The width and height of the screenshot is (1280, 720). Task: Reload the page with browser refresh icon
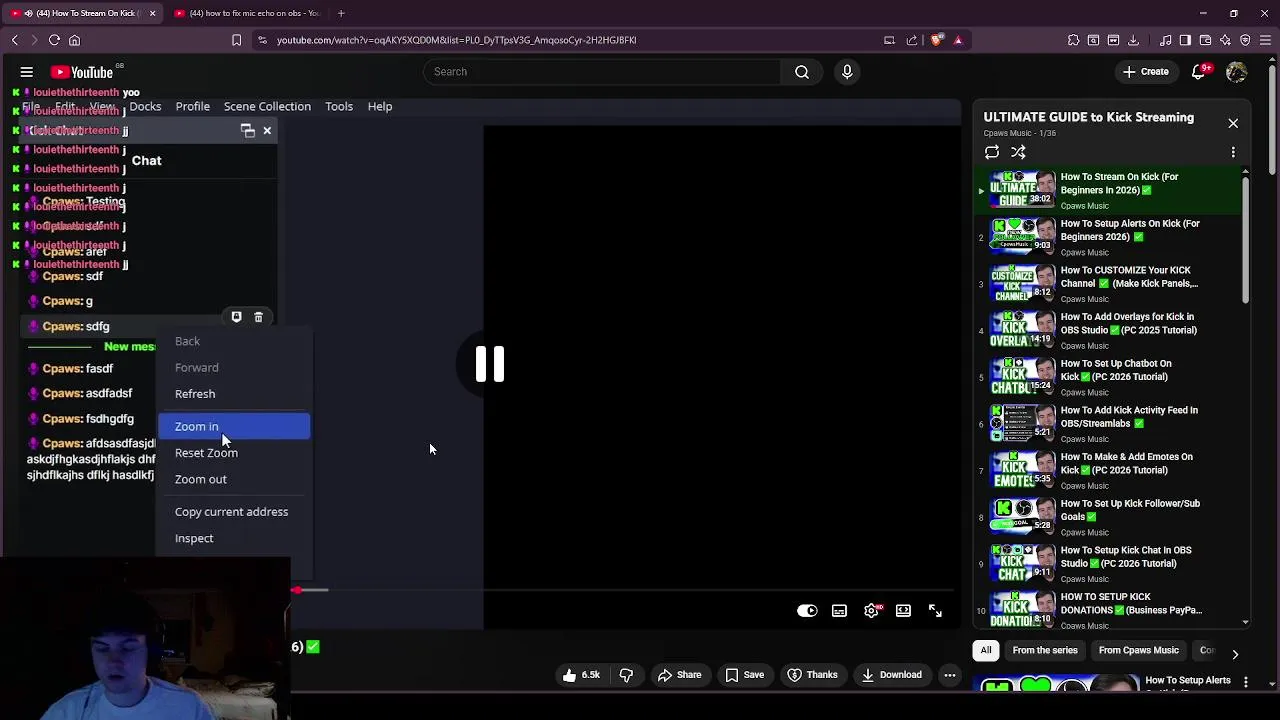point(54,40)
